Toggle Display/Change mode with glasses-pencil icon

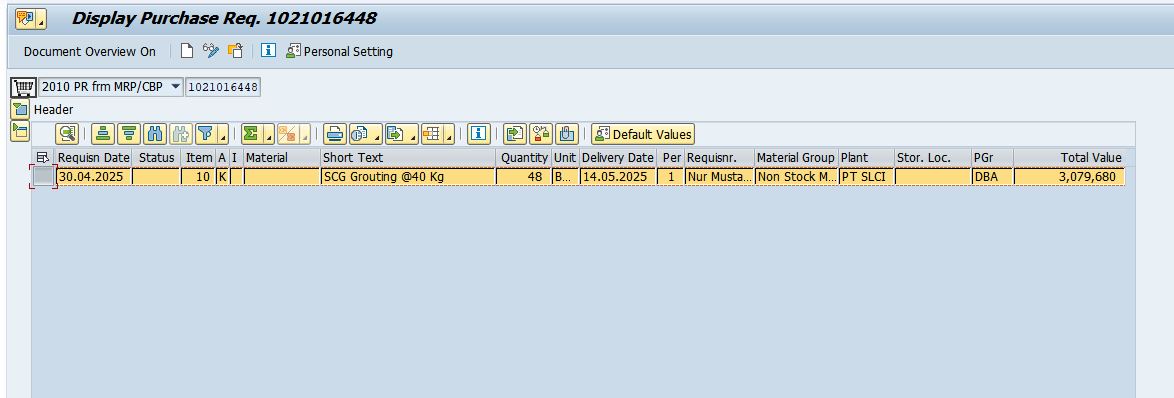coord(211,51)
